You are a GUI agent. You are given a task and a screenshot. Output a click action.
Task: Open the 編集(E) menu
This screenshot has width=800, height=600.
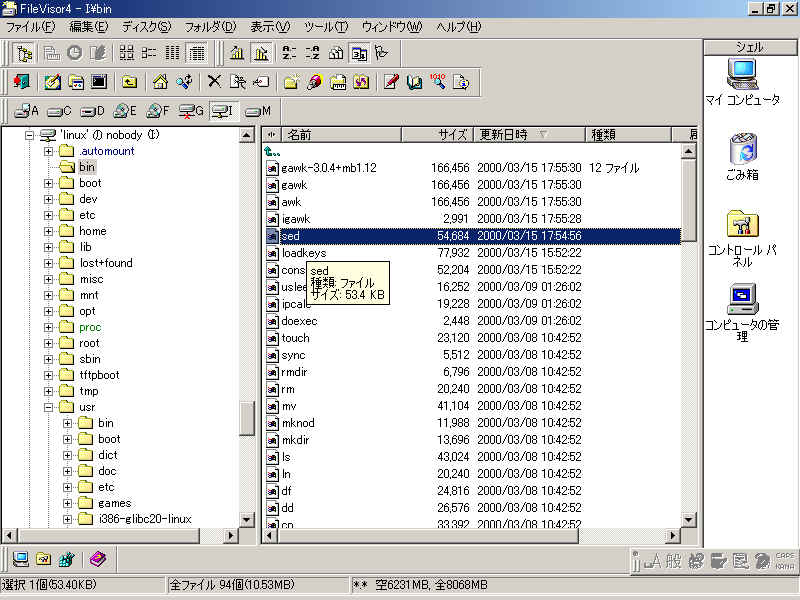point(89,27)
